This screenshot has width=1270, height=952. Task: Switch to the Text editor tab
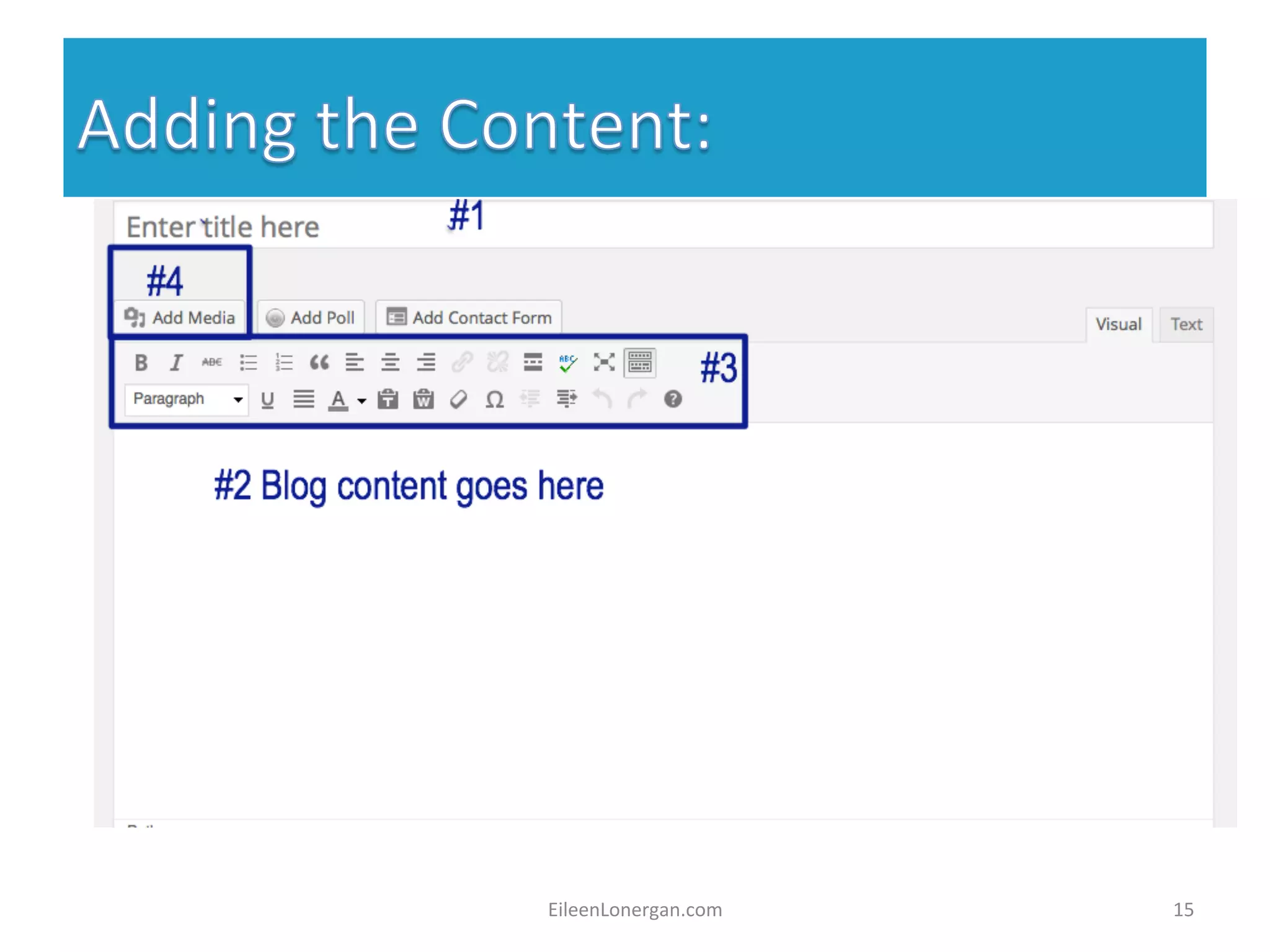[x=1186, y=324]
